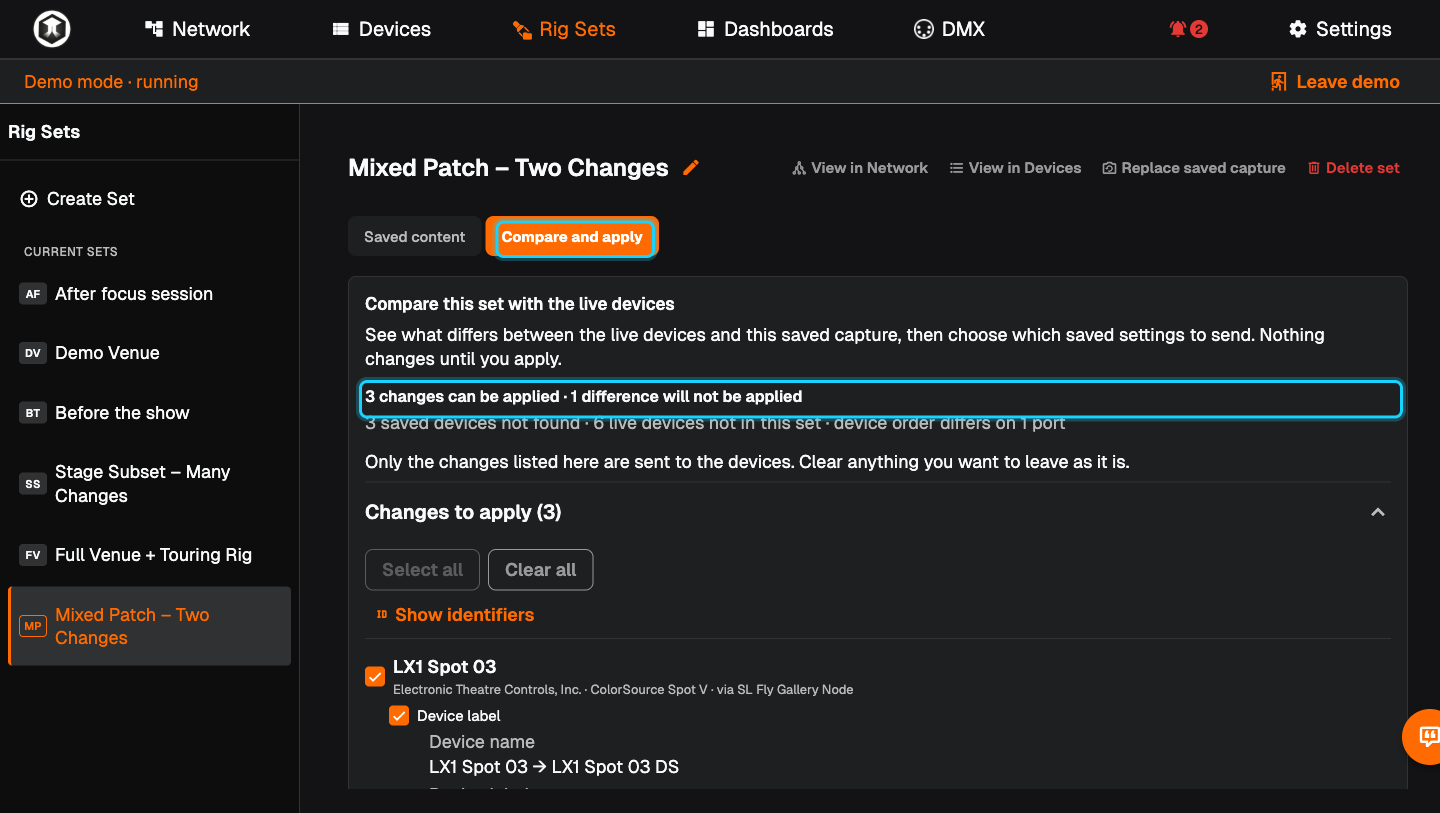Click the gear icon next to Settings

point(1298,29)
